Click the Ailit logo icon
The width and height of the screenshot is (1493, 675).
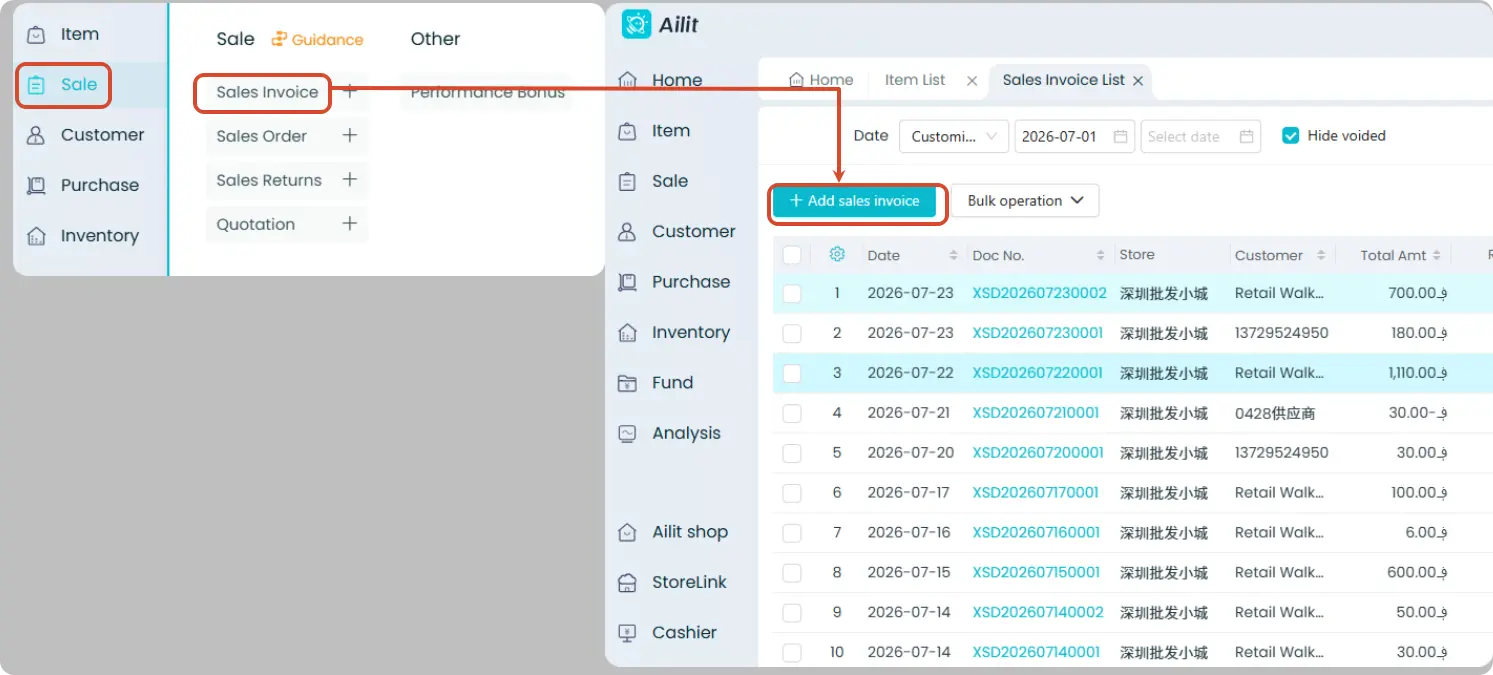pos(636,24)
